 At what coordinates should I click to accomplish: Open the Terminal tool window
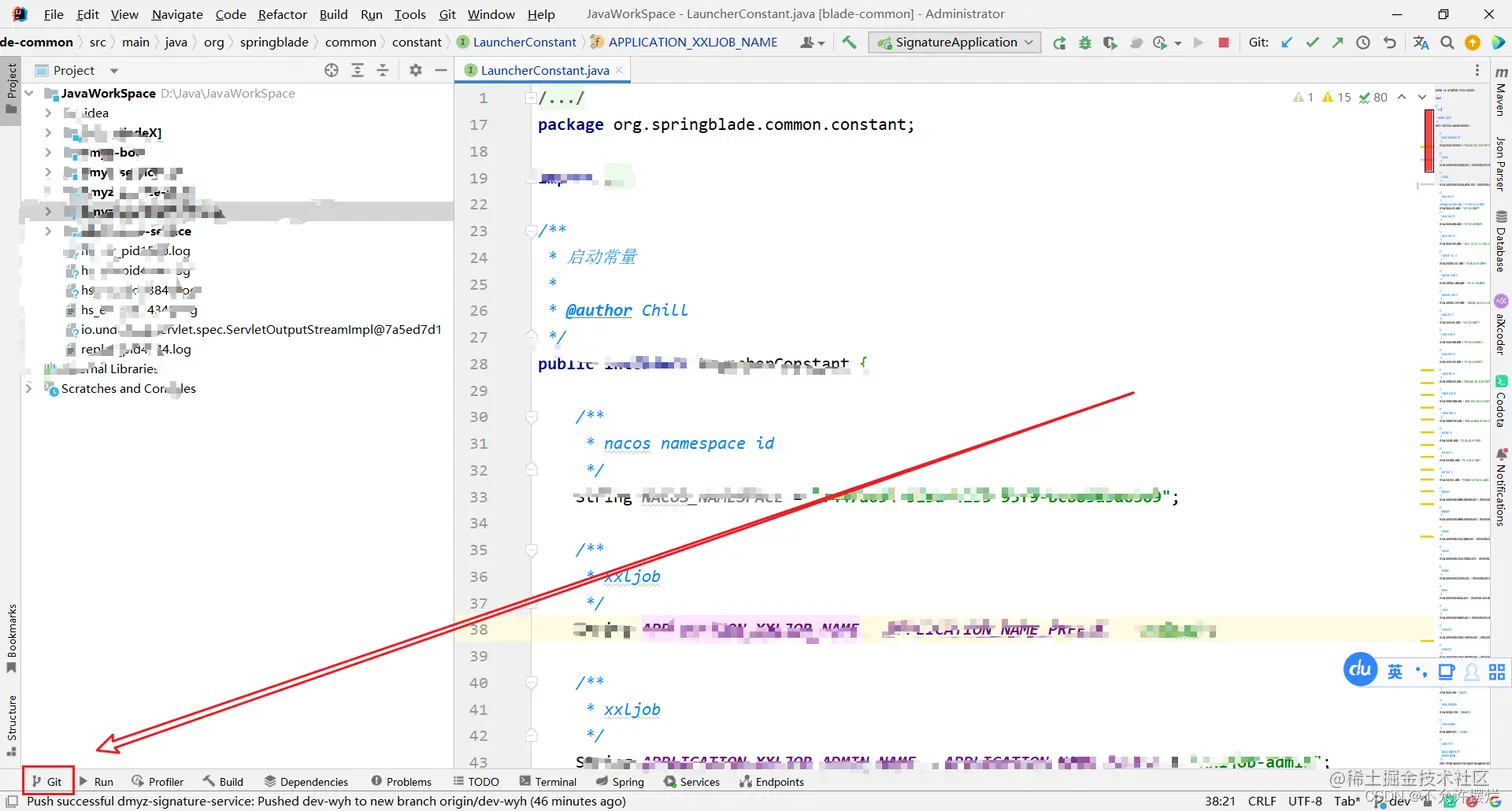tap(547, 781)
